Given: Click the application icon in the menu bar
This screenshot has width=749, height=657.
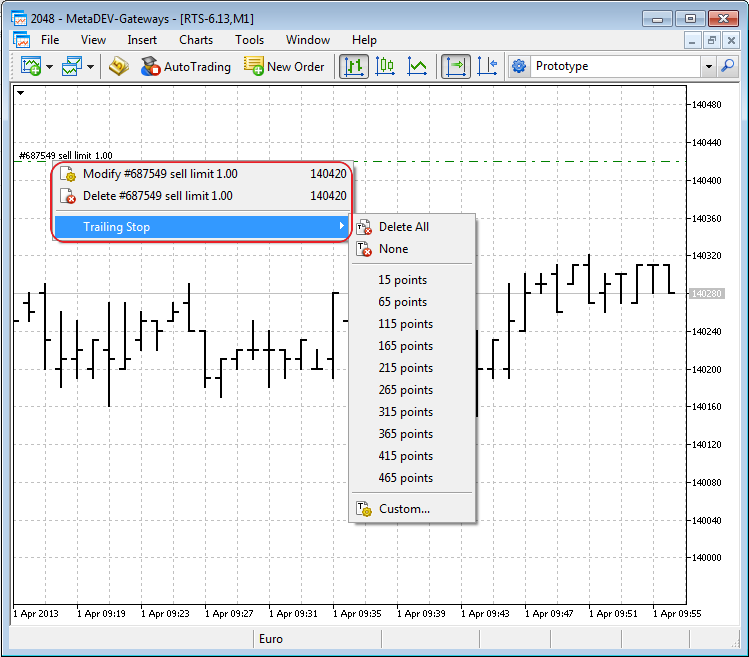Looking at the screenshot, I should pyautogui.click(x=21, y=40).
